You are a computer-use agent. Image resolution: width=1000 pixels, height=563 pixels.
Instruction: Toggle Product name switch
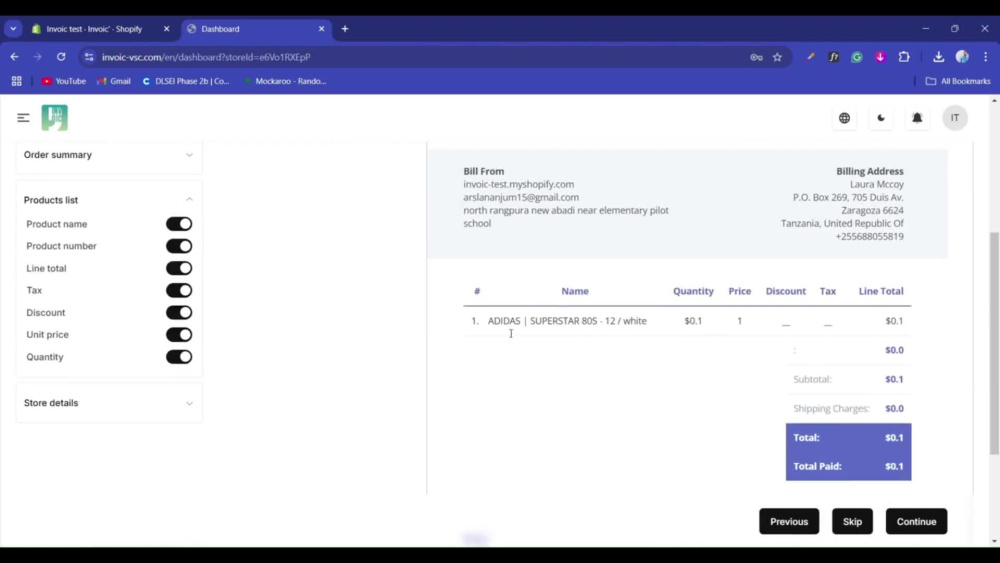click(x=179, y=224)
